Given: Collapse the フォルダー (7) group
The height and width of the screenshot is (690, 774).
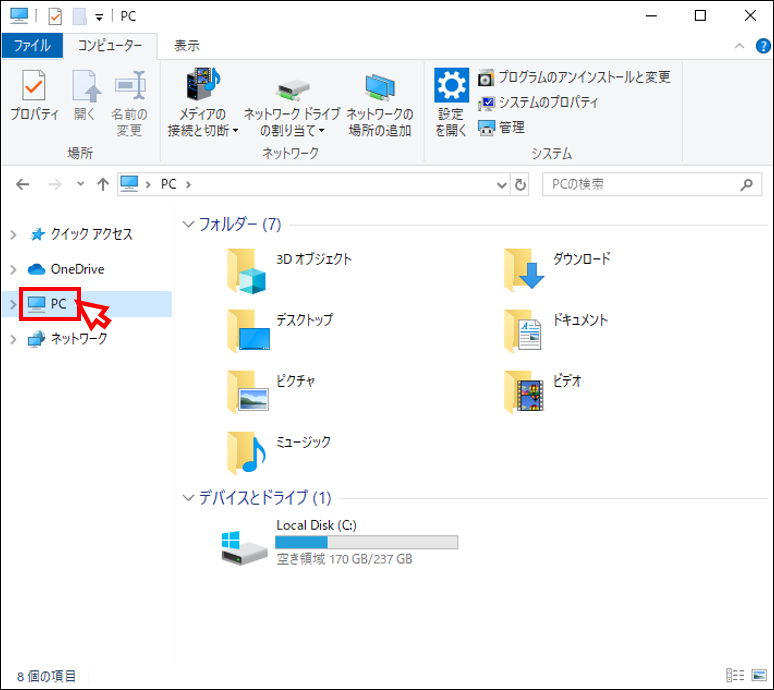Looking at the screenshot, I should point(188,224).
